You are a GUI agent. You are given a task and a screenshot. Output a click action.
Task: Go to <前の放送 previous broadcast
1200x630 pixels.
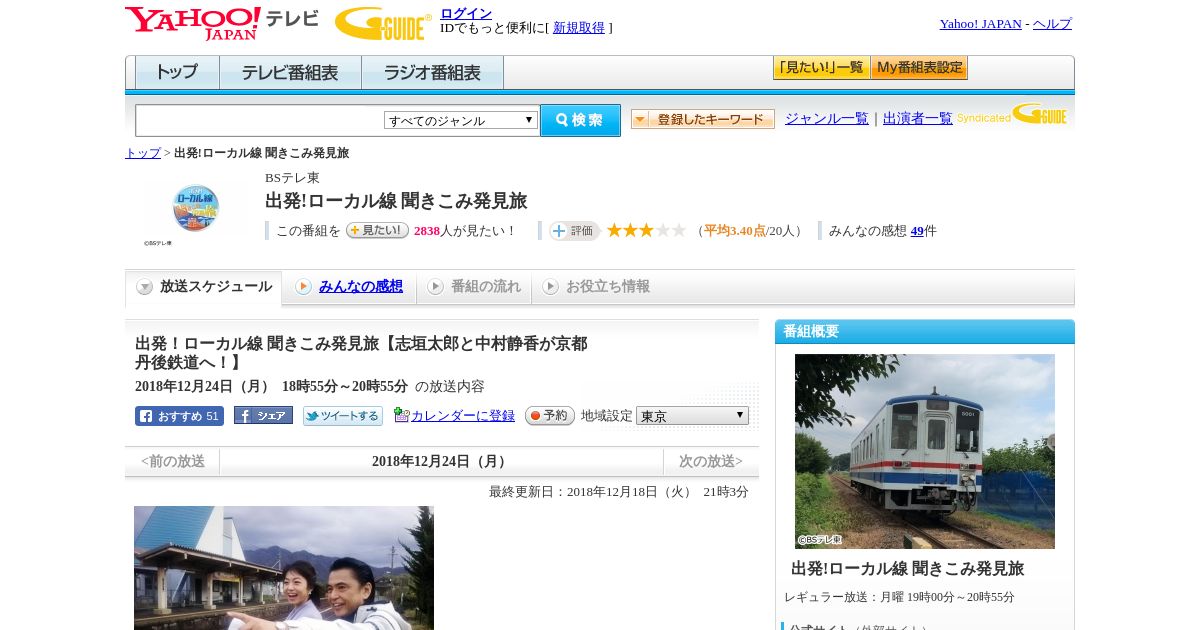pos(172,462)
